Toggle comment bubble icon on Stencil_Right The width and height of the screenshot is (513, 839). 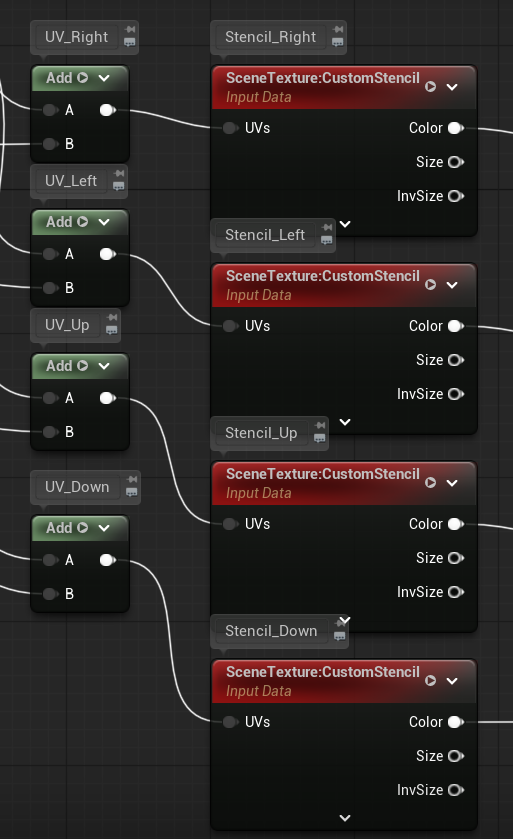(x=338, y=42)
